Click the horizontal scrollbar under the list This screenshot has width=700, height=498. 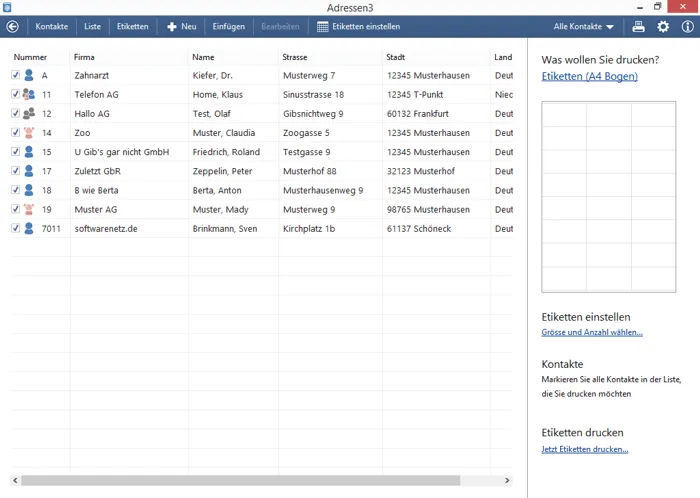(240, 480)
